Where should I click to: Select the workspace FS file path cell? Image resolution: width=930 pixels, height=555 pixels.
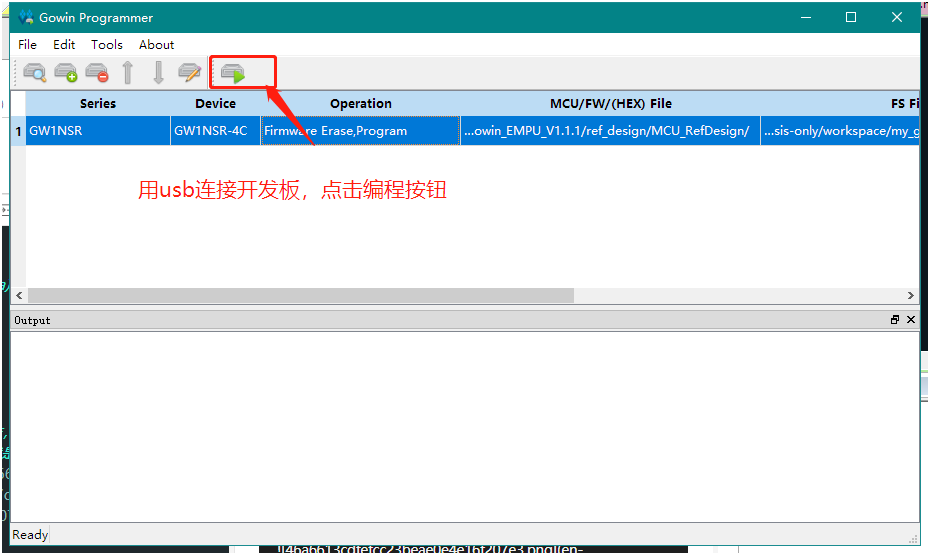pyautogui.click(x=840, y=130)
